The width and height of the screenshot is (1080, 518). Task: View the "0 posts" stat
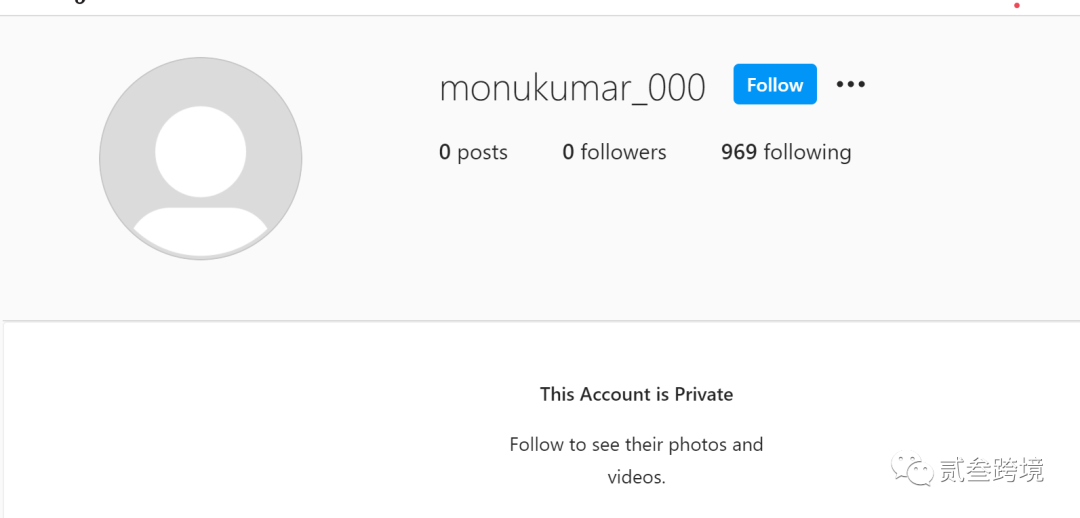[473, 152]
